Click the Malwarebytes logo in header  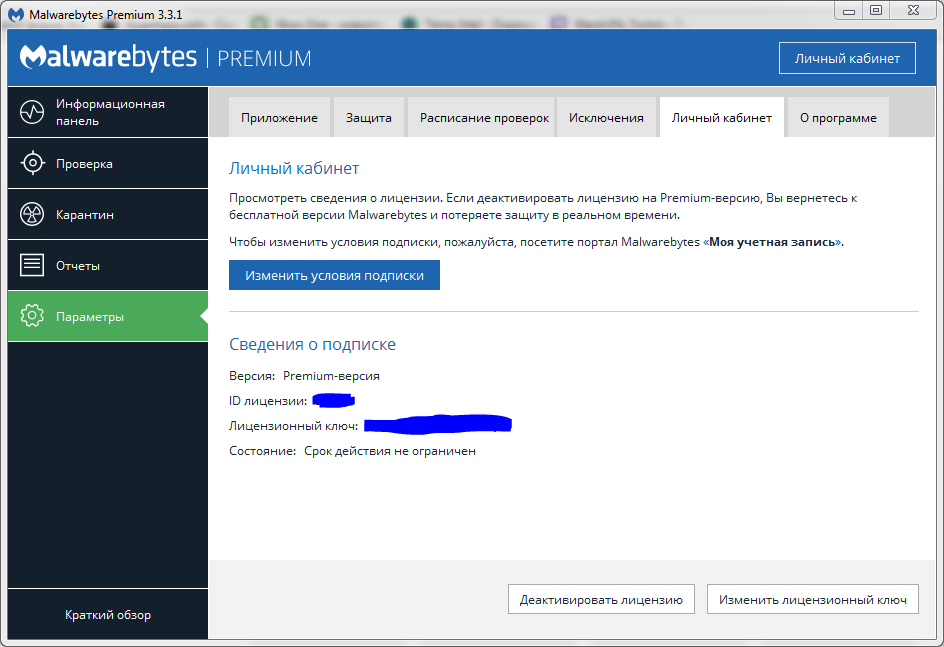tap(108, 58)
